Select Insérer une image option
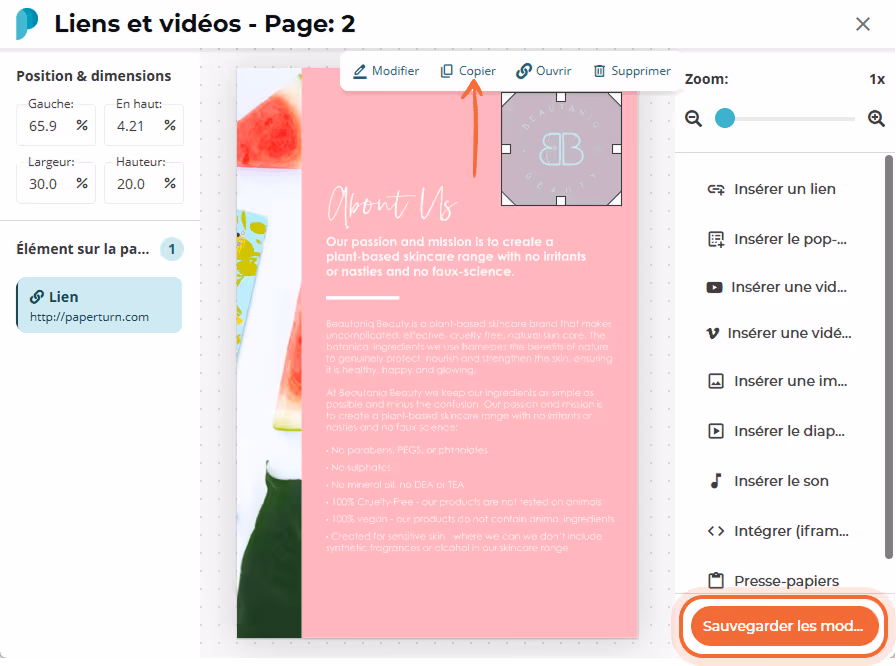 pyautogui.click(x=779, y=381)
